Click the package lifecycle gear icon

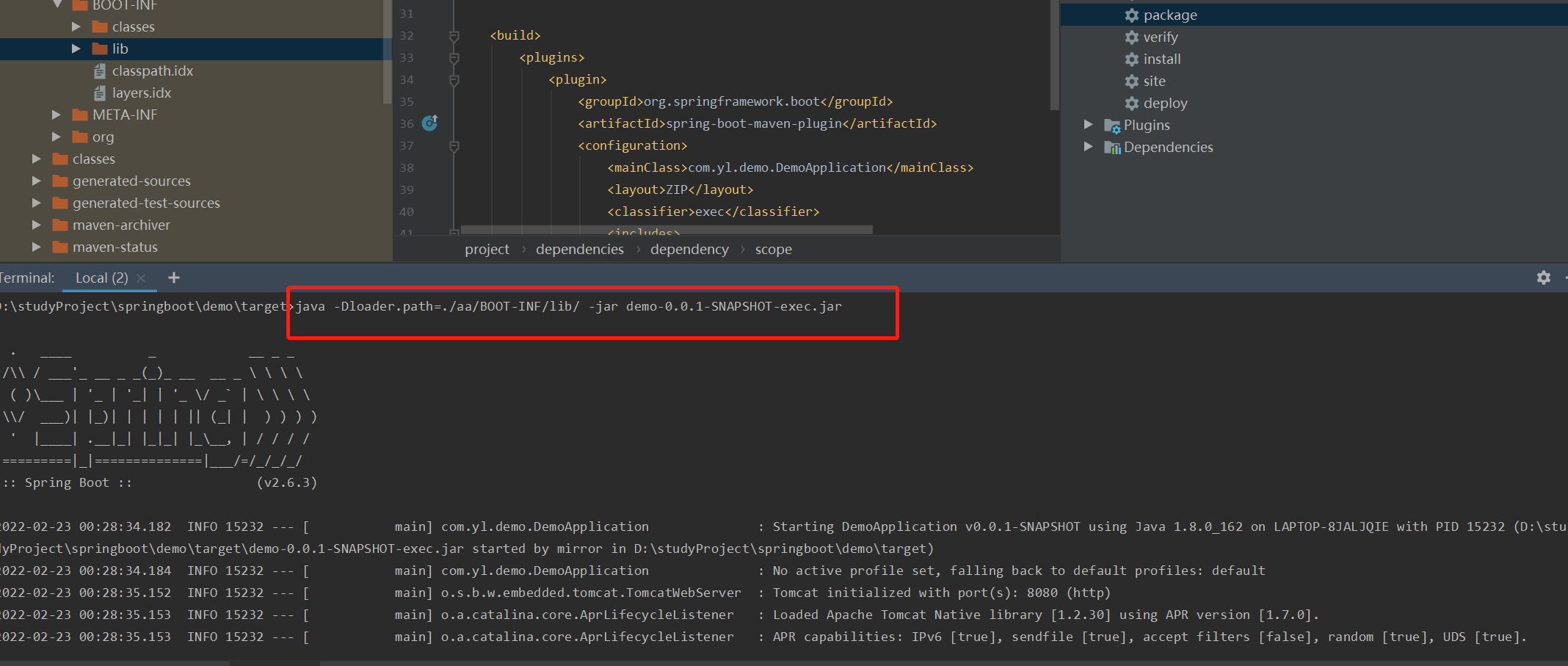[1132, 15]
